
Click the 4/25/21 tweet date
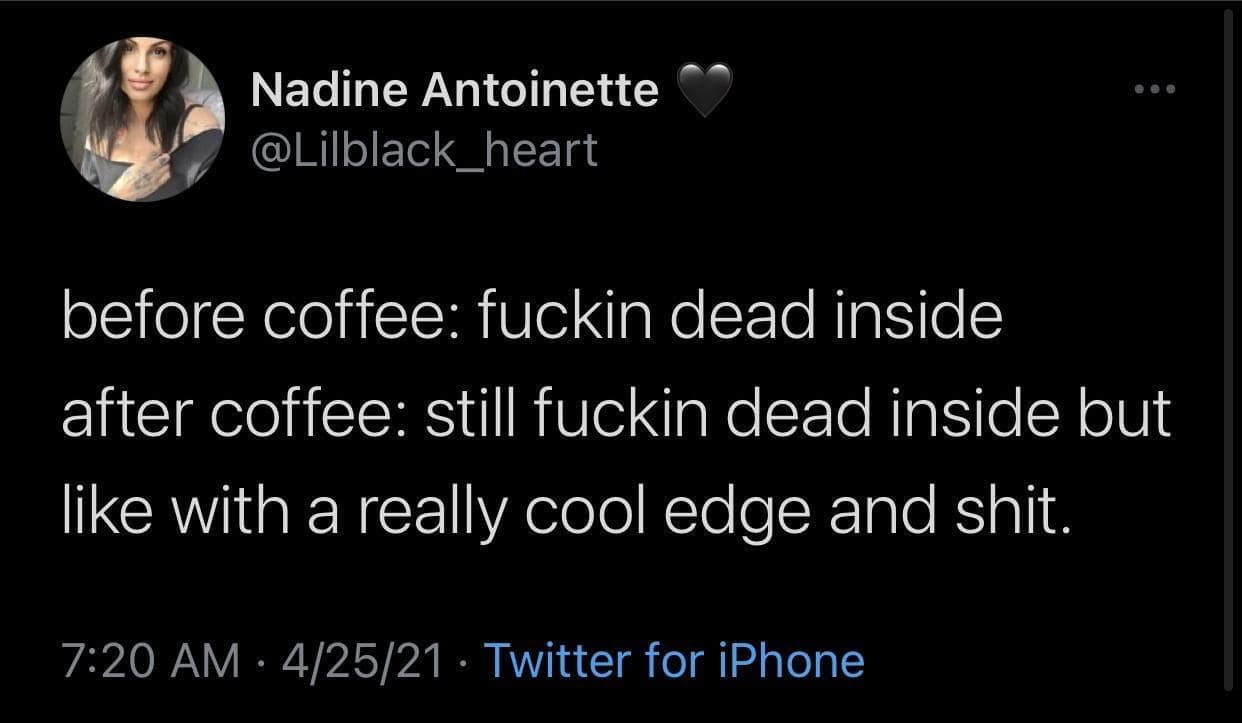point(362,661)
